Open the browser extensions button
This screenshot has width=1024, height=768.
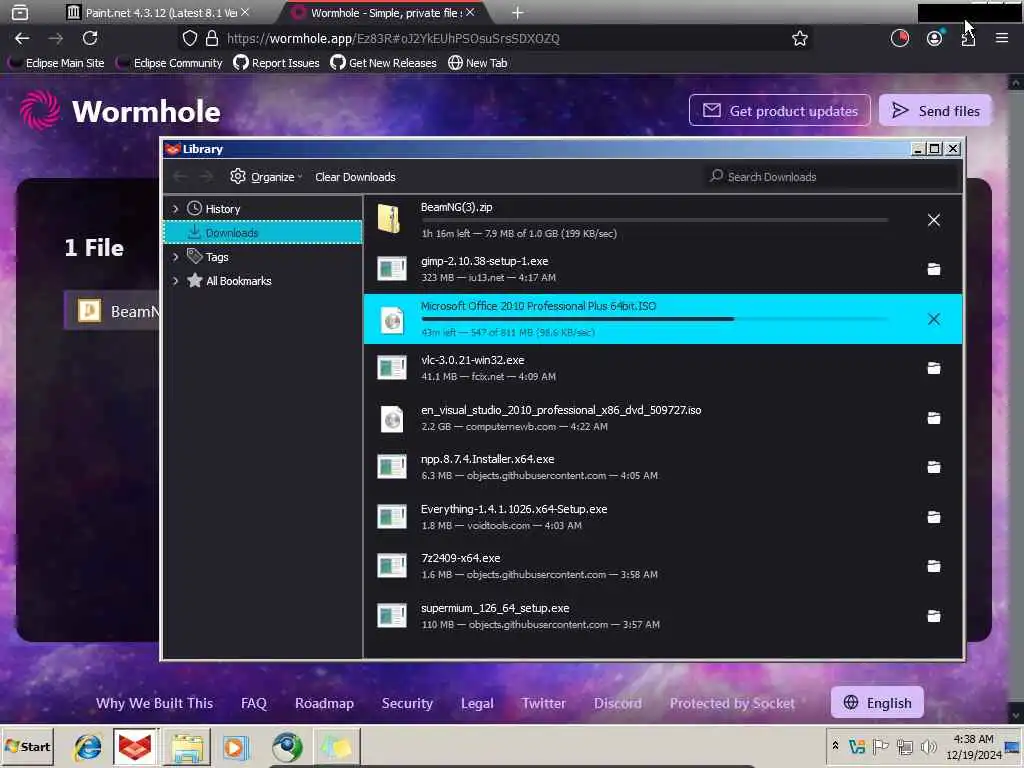coord(968,39)
